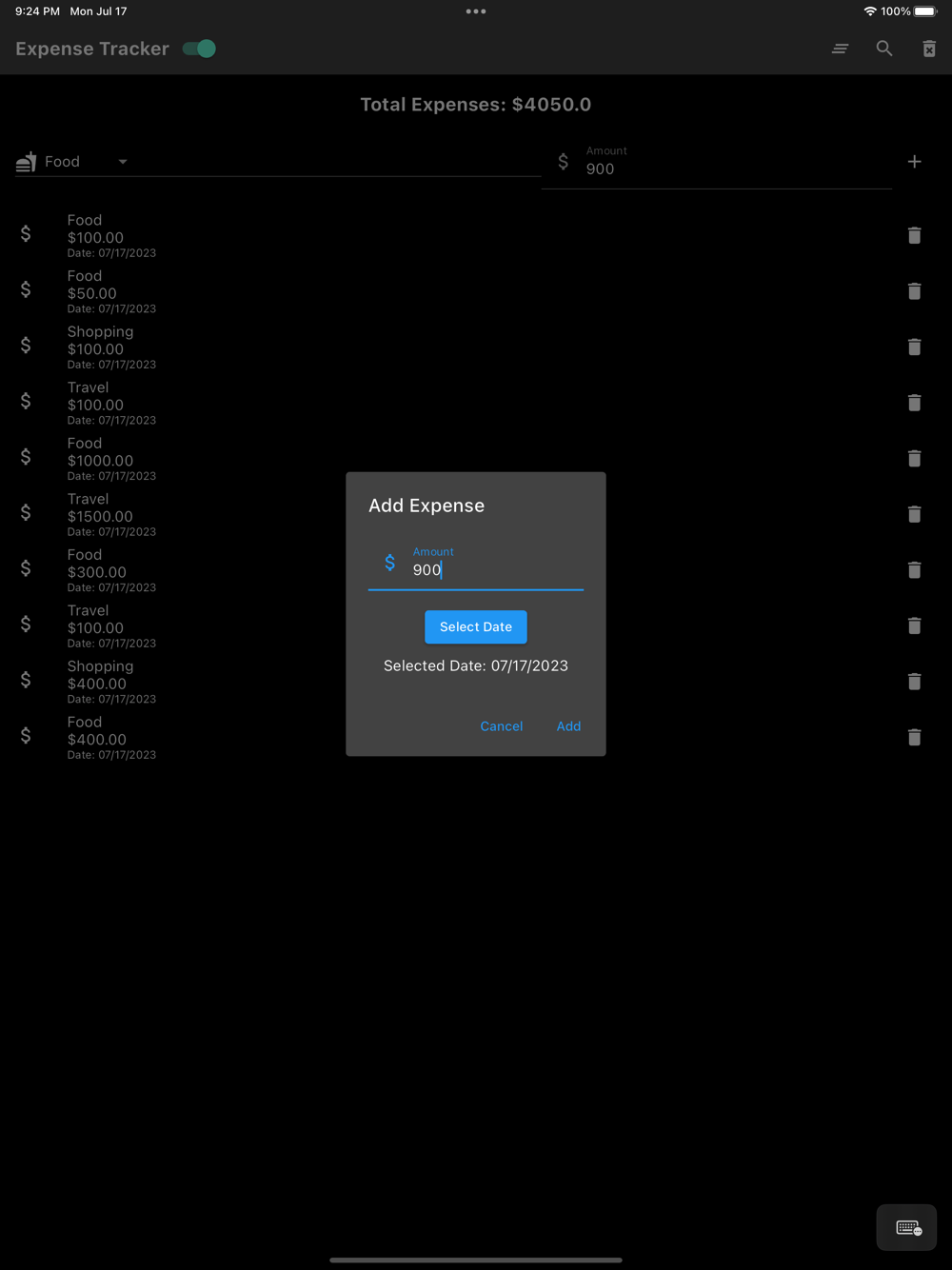This screenshot has width=952, height=1270.
Task: Open the sort/filter icon in top bar
Action: (840, 49)
